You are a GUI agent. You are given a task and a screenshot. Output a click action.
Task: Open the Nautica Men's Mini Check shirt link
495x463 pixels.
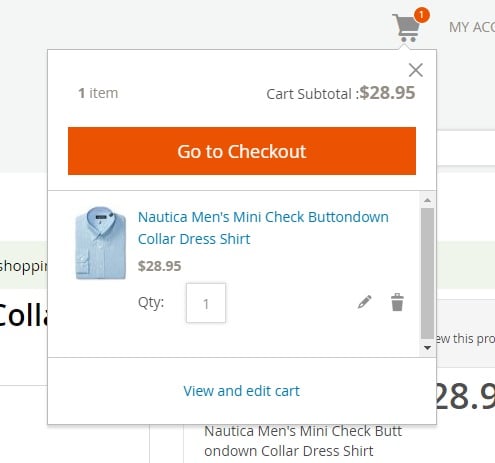(x=263, y=228)
